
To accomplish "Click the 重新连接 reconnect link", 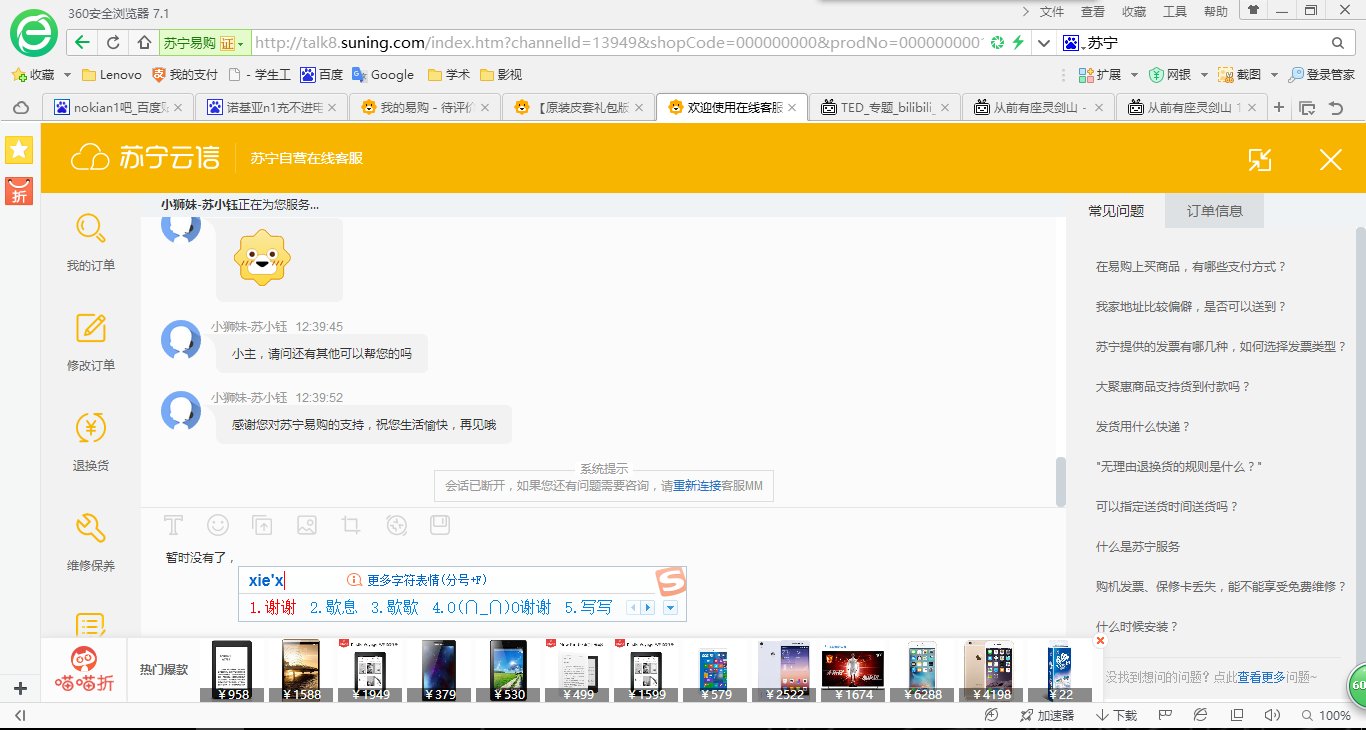I will click(697, 486).
